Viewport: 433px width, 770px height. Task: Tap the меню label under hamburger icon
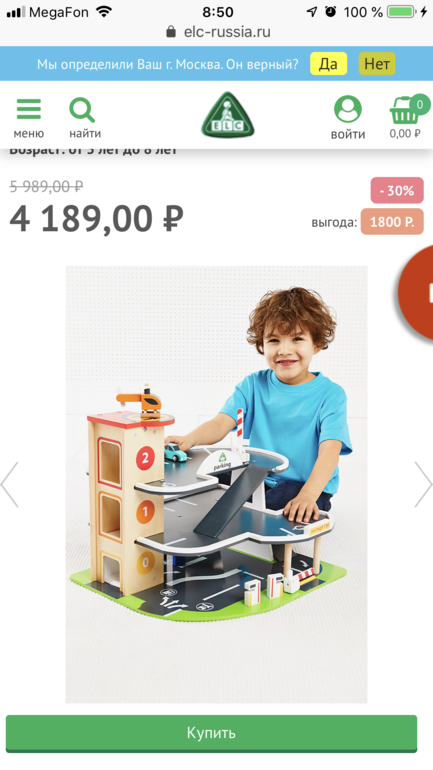click(x=28, y=133)
